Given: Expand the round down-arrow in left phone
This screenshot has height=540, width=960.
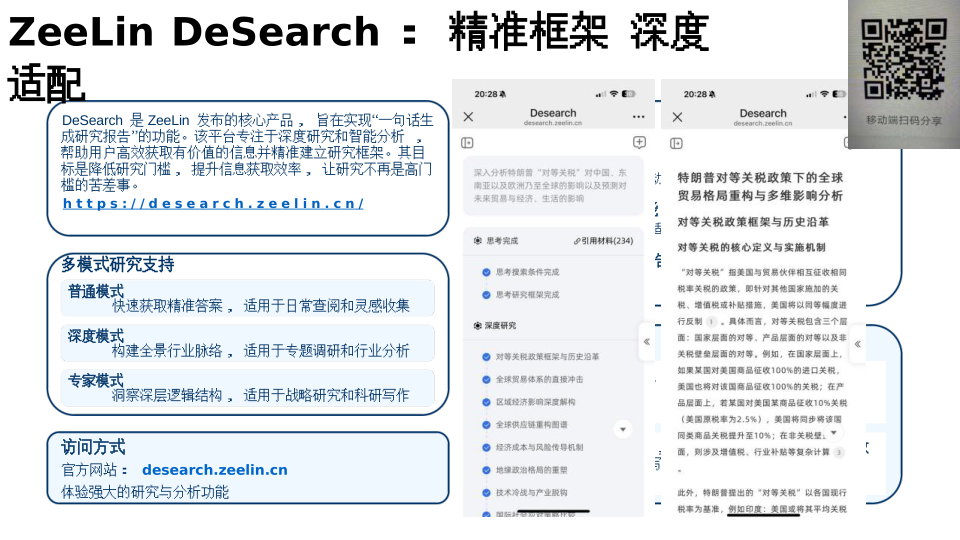Looking at the screenshot, I should [x=623, y=429].
